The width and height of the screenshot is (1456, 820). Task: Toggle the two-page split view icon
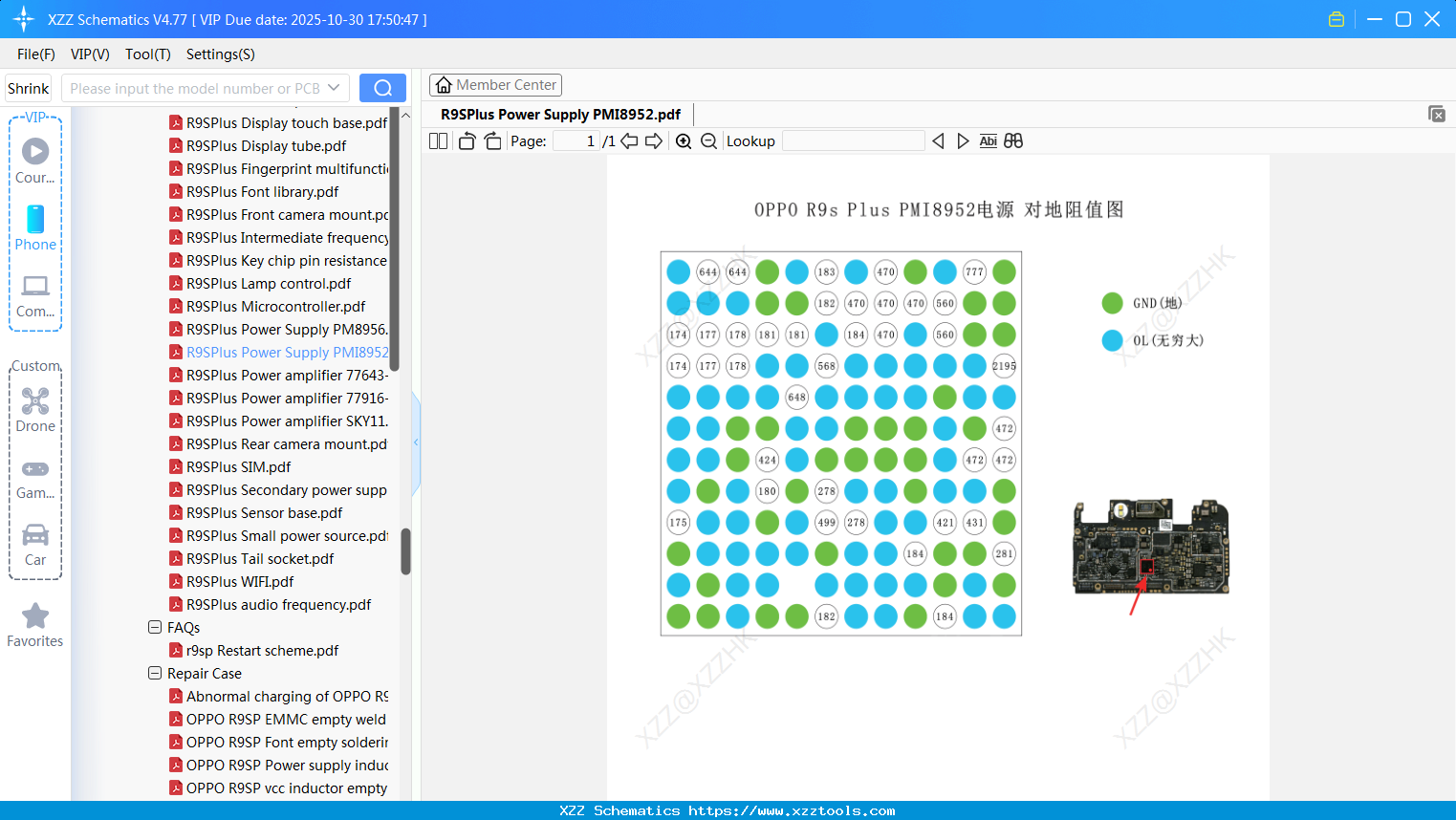tap(438, 140)
